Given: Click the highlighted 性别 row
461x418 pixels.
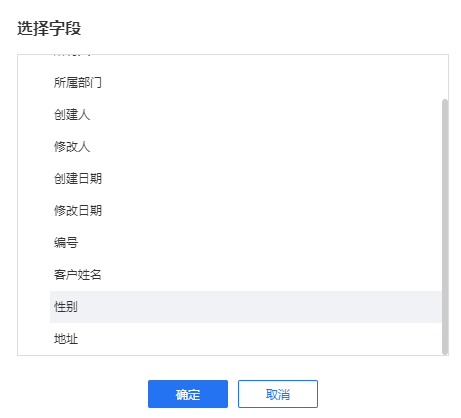Looking at the screenshot, I should [246, 307].
